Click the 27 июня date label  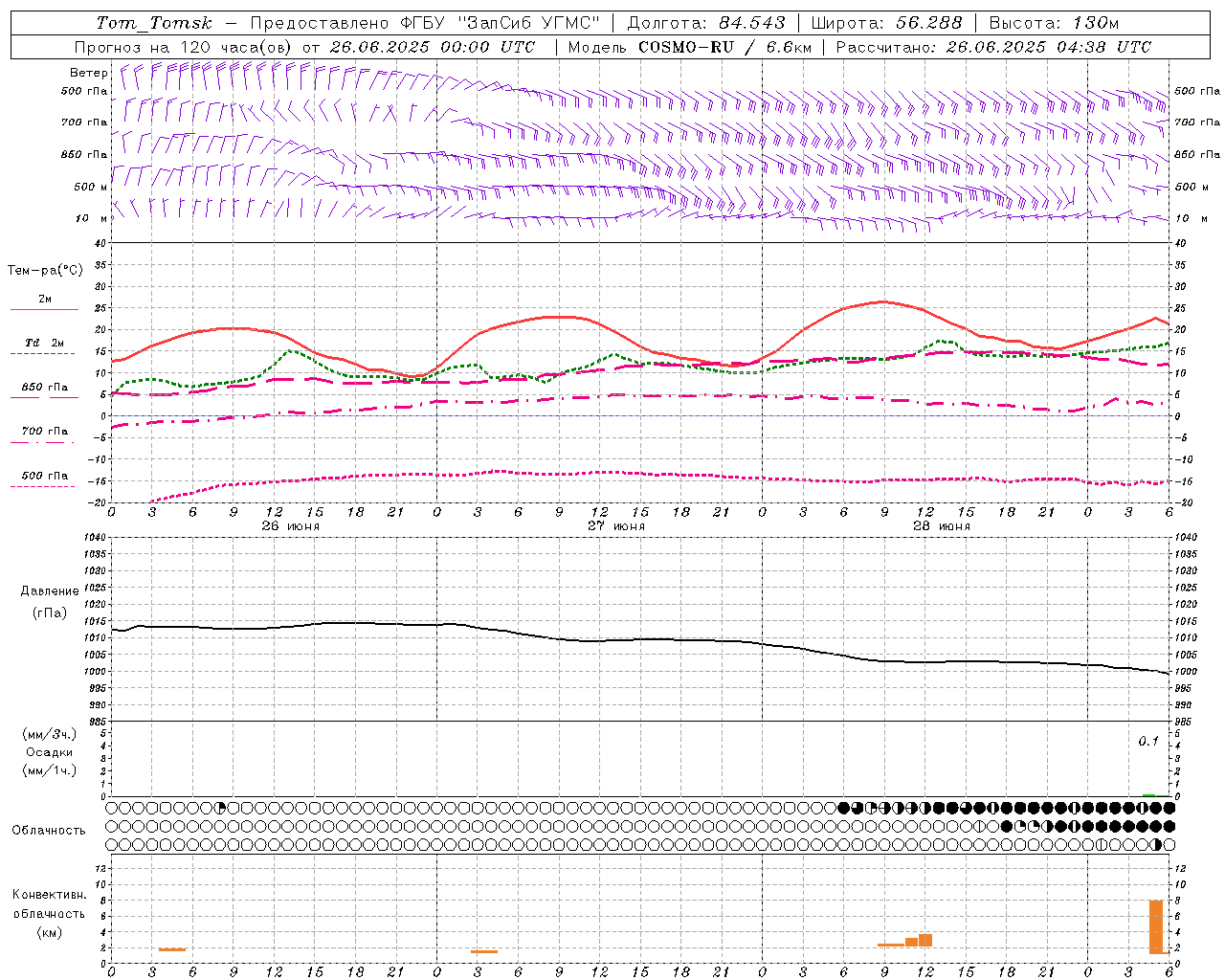[x=616, y=526]
